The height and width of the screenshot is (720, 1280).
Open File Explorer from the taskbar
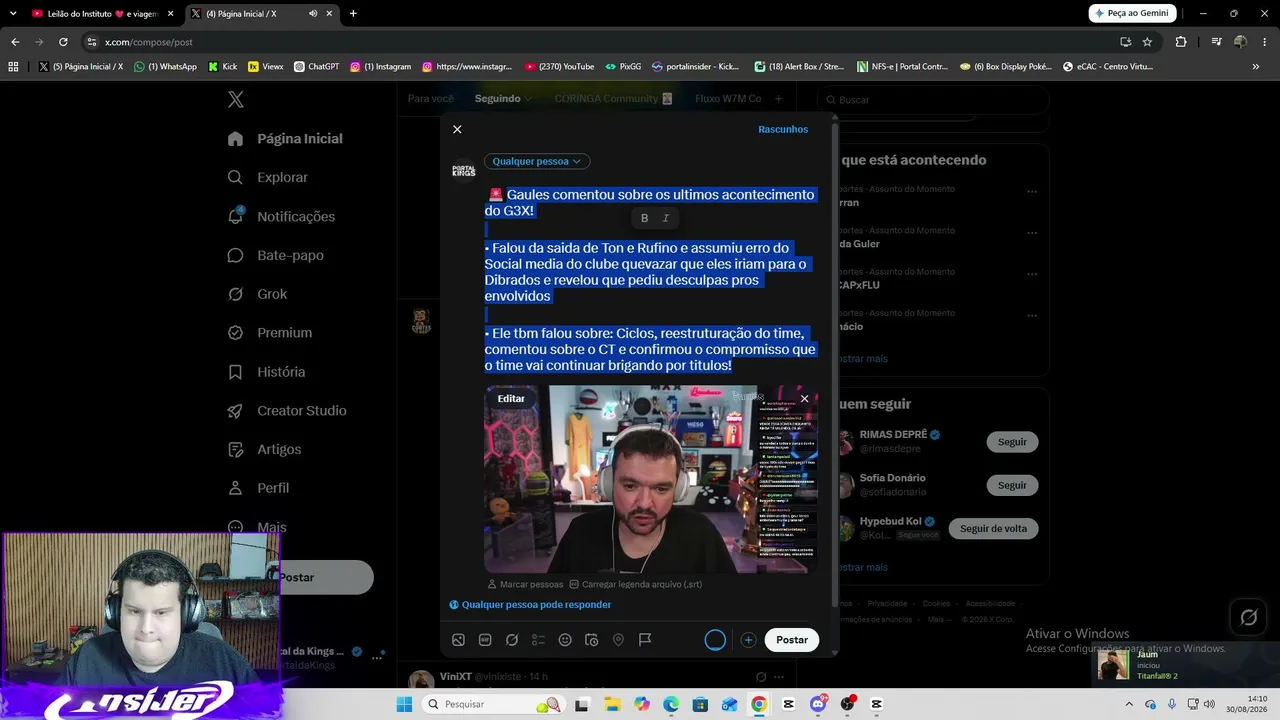click(611, 704)
